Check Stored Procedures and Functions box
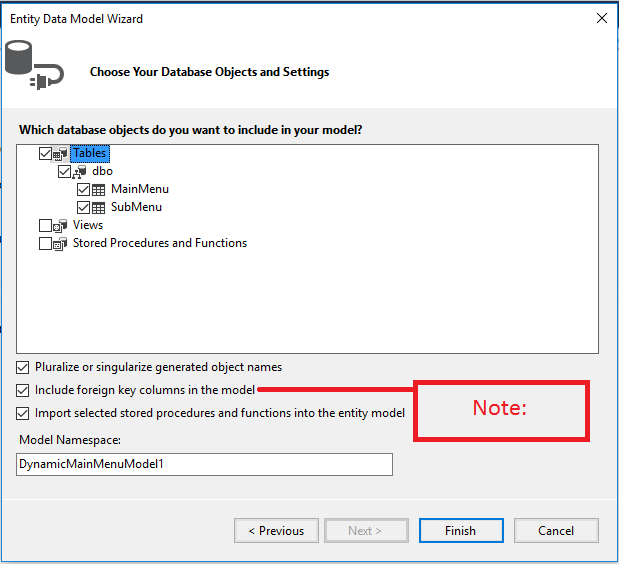Viewport: 619px width, 564px height. click(45, 244)
